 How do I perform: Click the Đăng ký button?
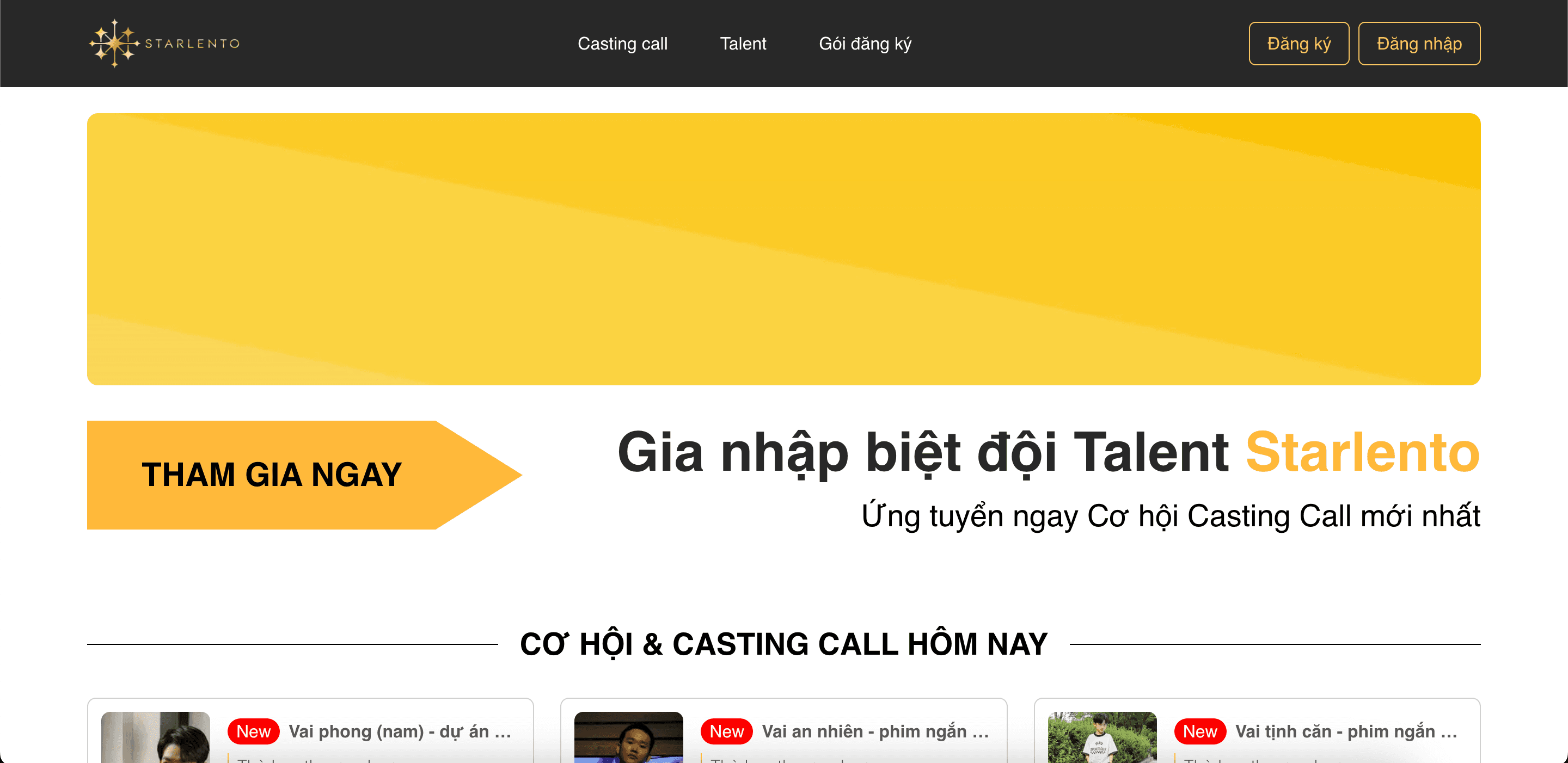(x=1298, y=44)
